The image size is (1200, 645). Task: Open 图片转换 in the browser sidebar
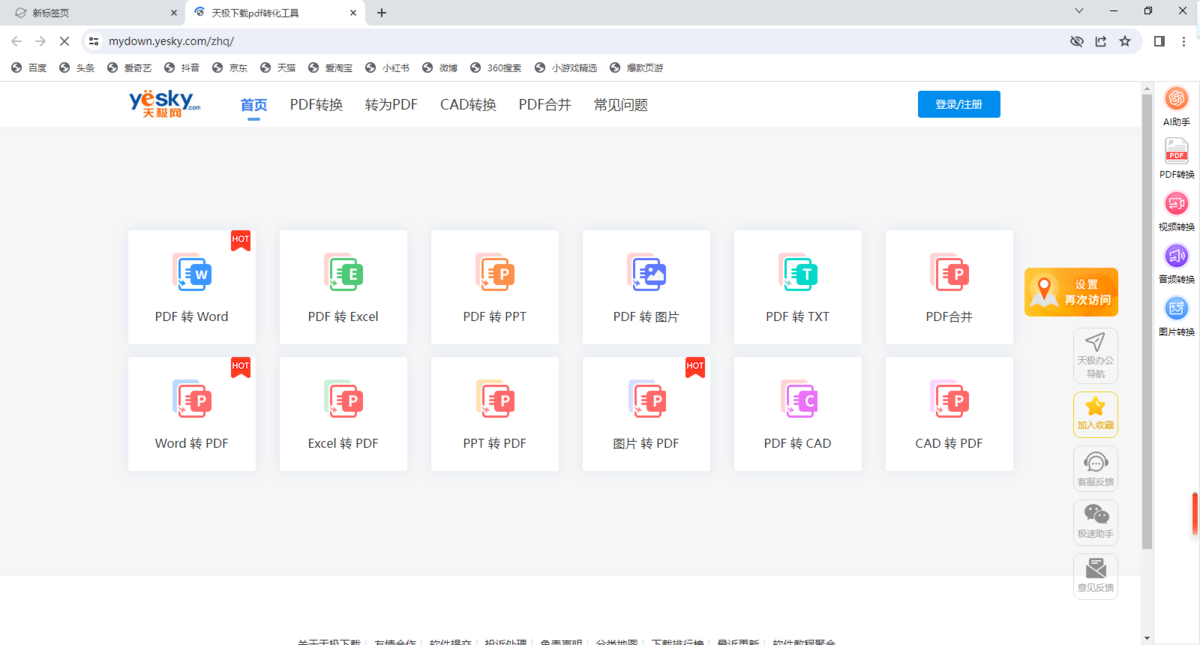pos(1176,309)
